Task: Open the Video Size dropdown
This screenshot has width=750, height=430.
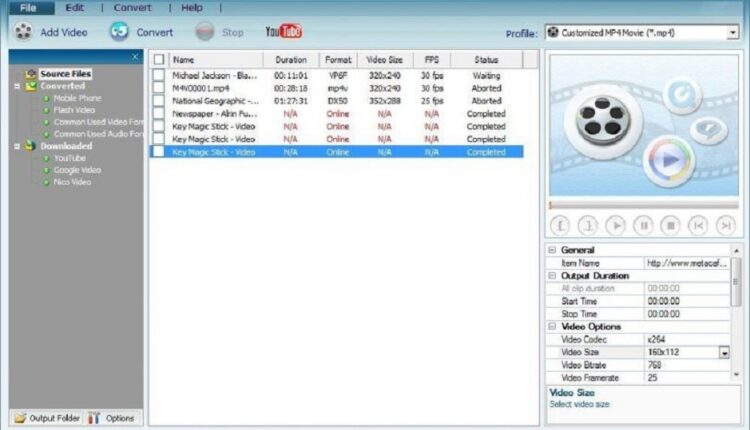Action: 724,352
